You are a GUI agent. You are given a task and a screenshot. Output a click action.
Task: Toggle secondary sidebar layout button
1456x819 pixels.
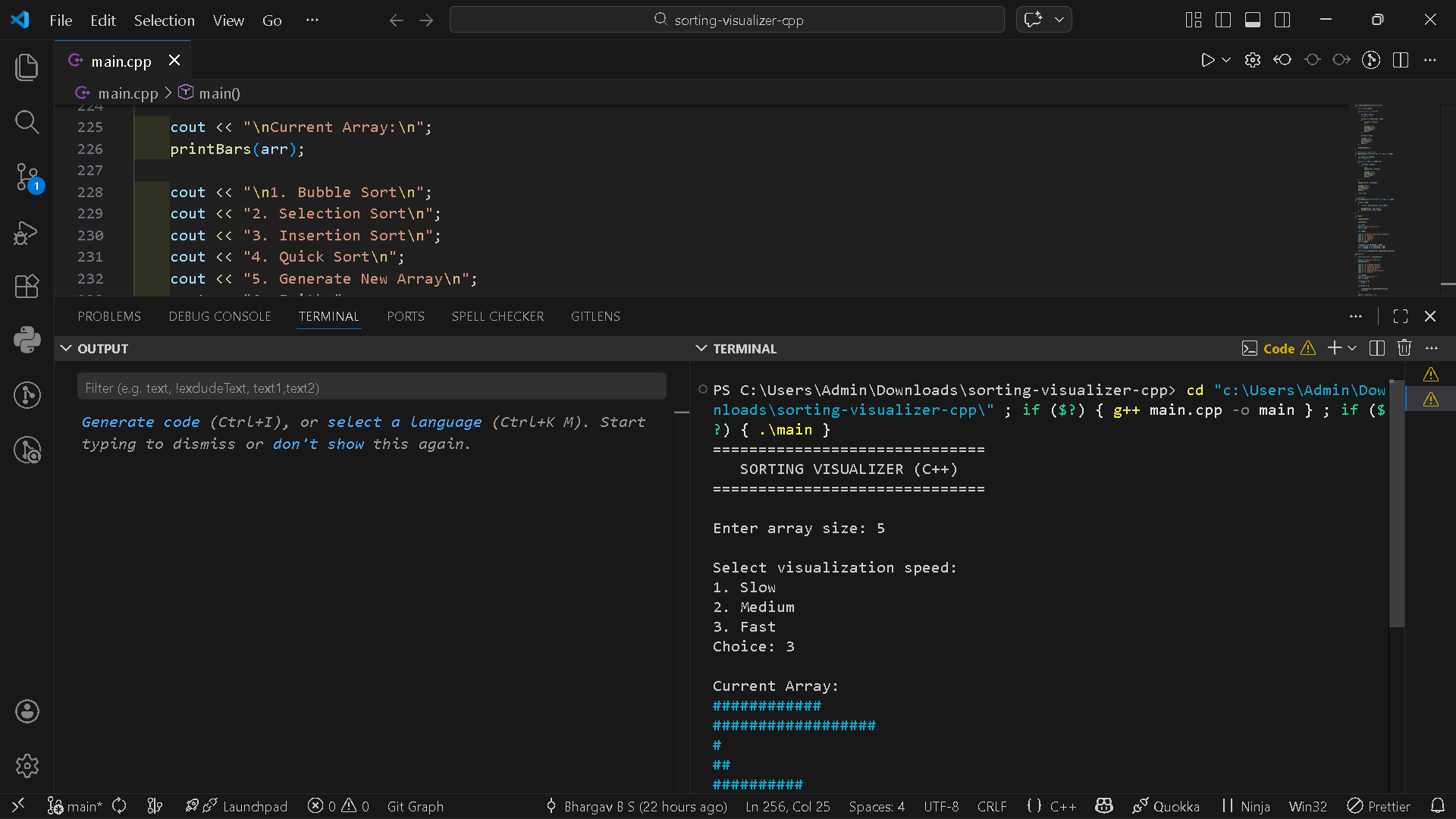coord(1282,20)
